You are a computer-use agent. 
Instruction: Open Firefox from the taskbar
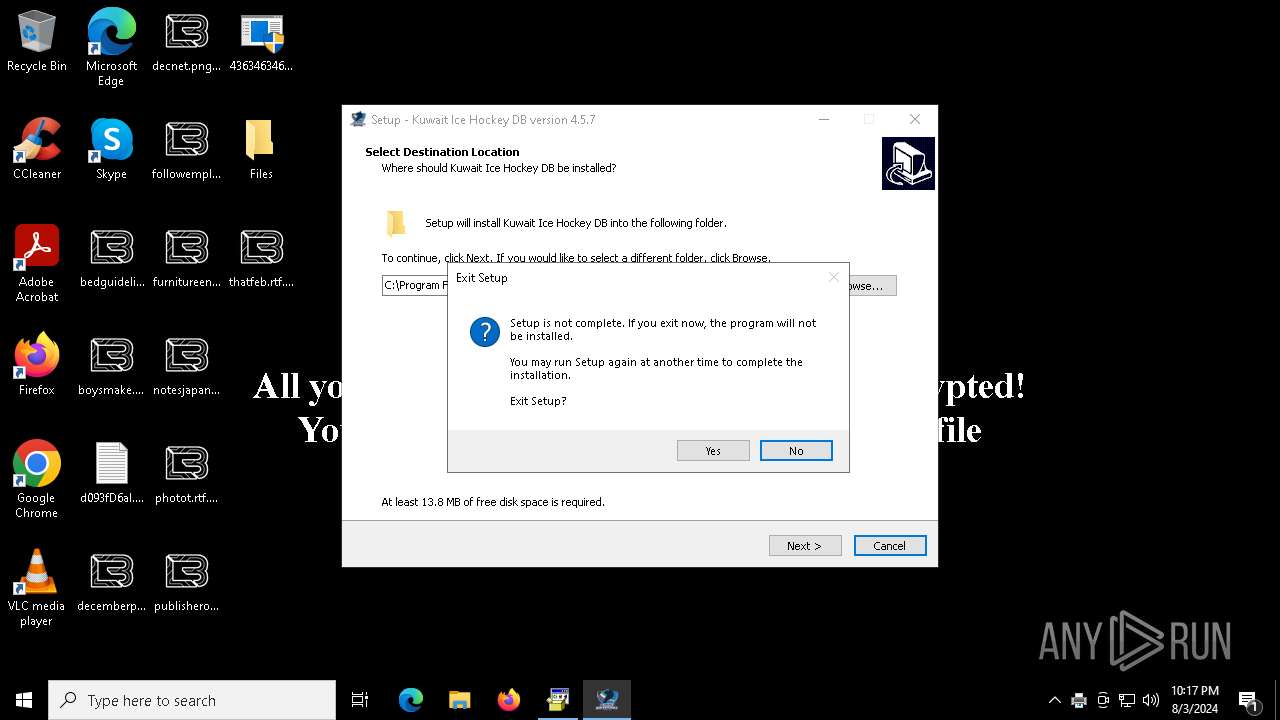509,700
